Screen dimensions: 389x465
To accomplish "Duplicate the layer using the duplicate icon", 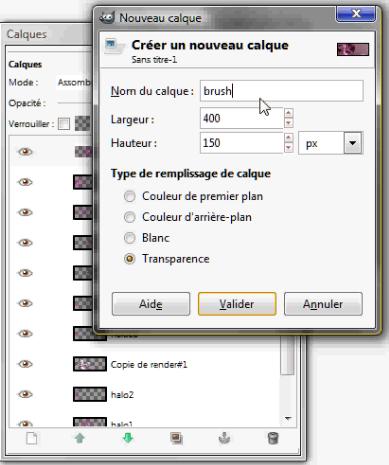I will click(176, 438).
